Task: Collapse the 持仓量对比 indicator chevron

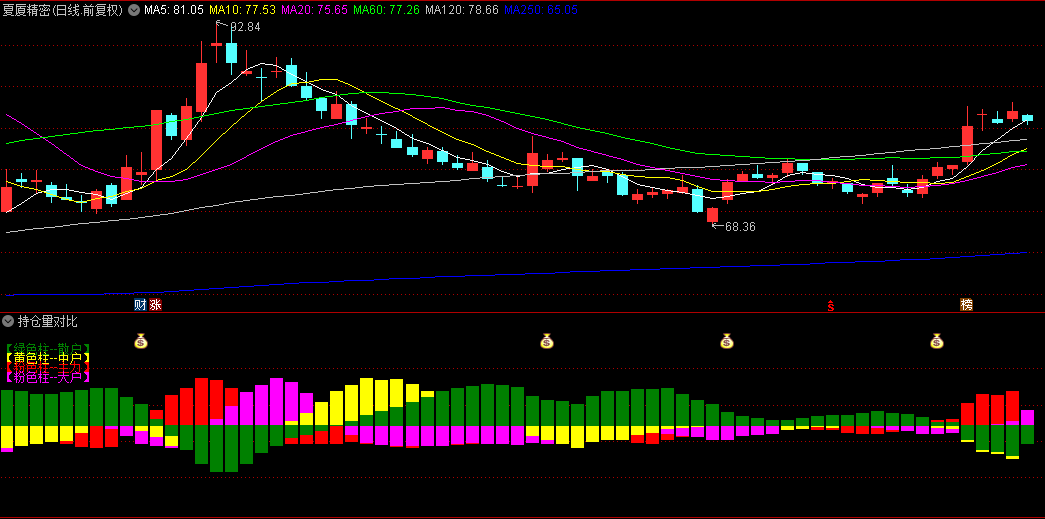Action: [8, 321]
